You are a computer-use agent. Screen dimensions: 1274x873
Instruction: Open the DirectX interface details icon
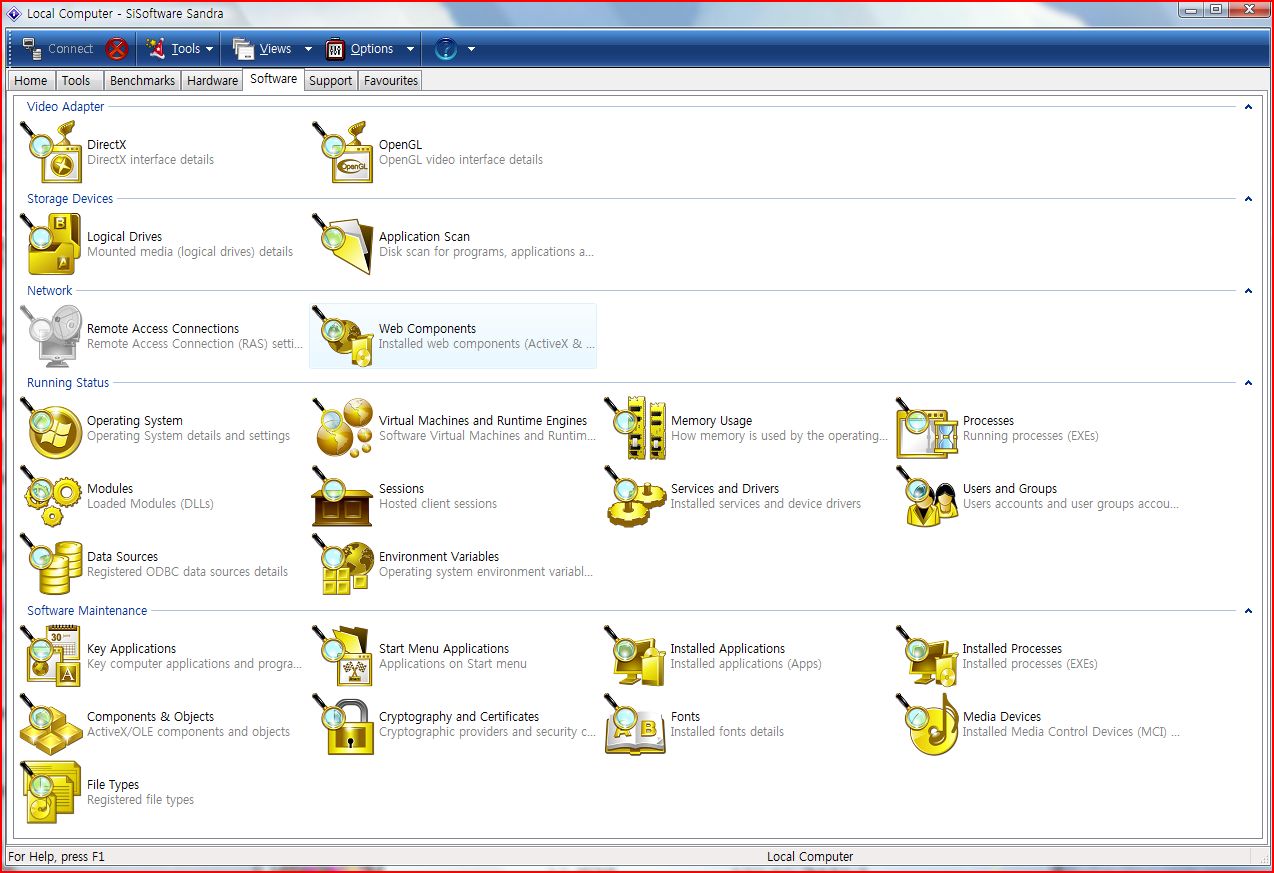click(x=51, y=152)
